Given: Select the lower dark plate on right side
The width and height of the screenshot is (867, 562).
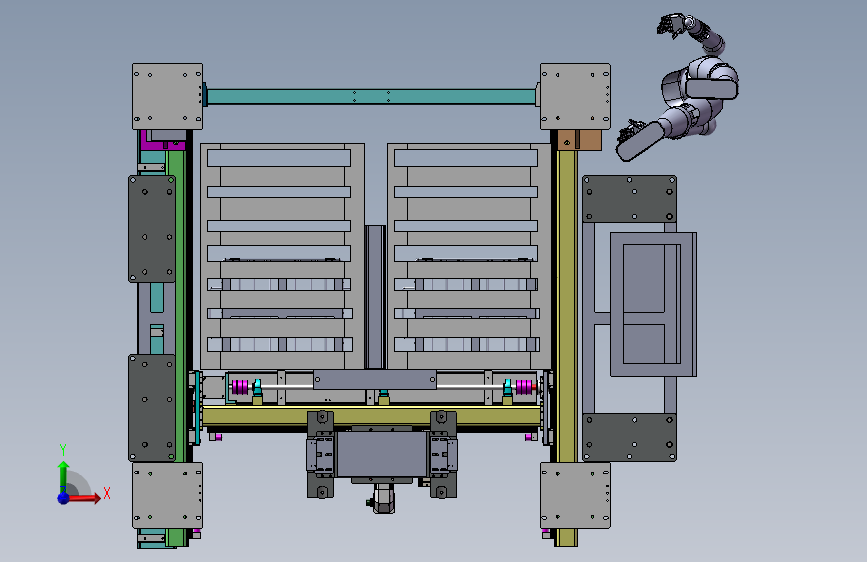Looking at the screenshot, I should 629,437.
